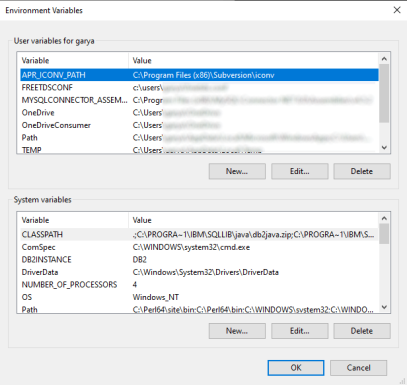The width and height of the screenshot is (407, 385).
Task: Click the system variables scrollbar thumb
Action: (384, 234)
